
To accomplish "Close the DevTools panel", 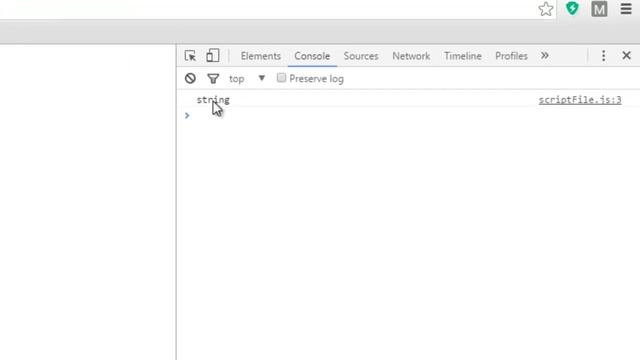I will [626, 56].
